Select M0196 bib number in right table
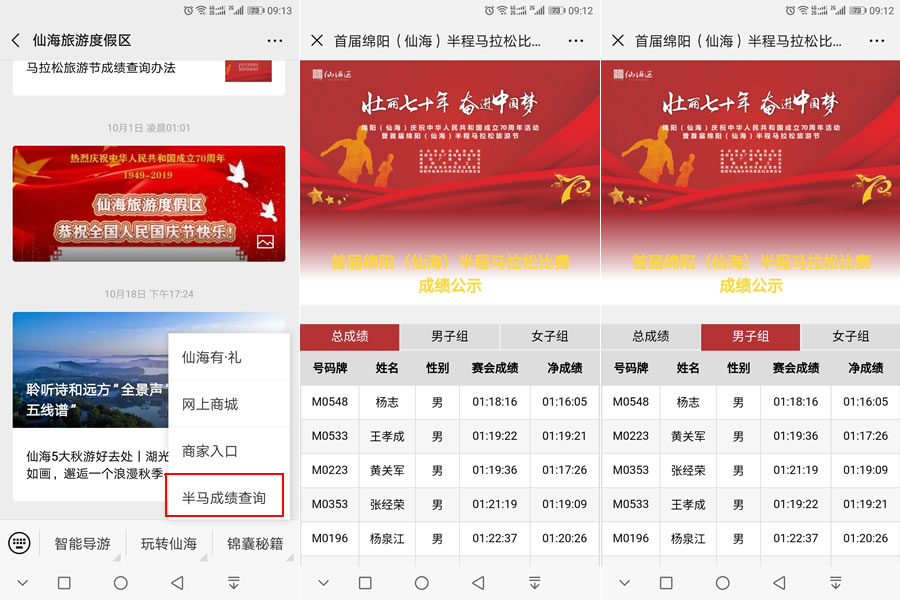The height and width of the screenshot is (600, 900). pos(631,539)
